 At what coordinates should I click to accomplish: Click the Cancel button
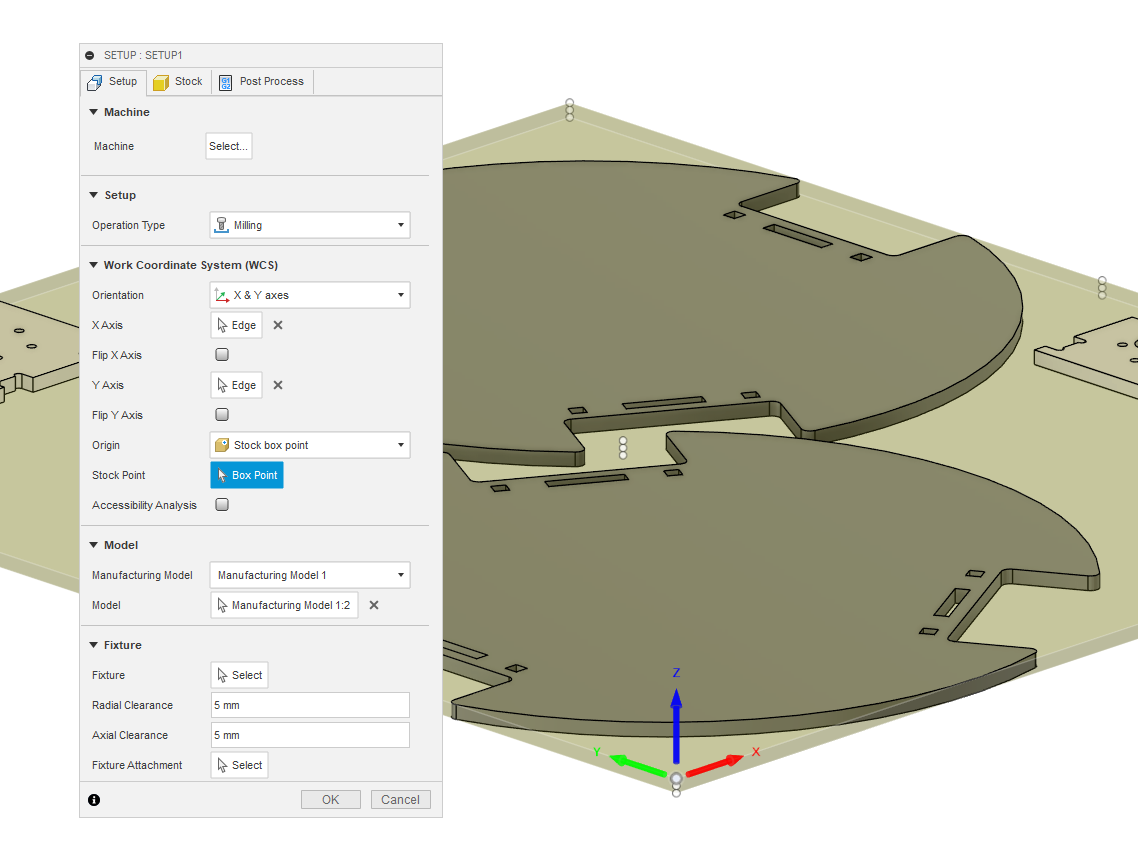(x=401, y=800)
